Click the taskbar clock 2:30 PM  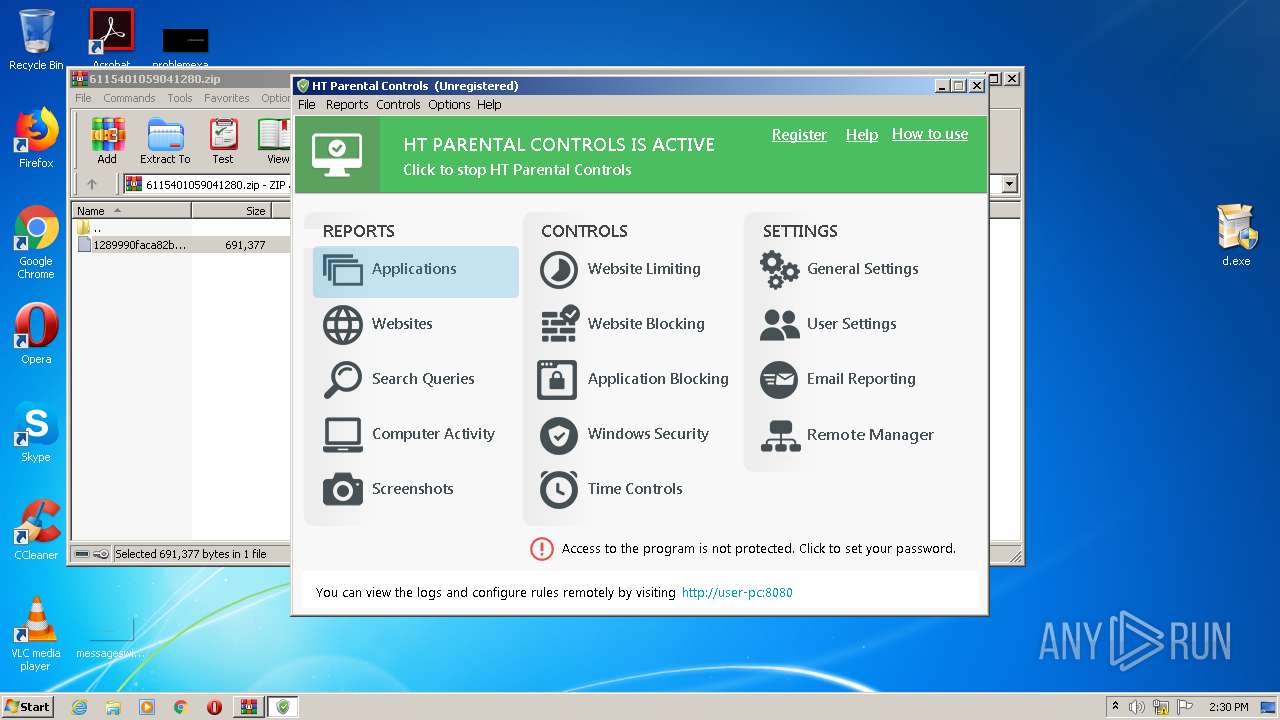1228,707
